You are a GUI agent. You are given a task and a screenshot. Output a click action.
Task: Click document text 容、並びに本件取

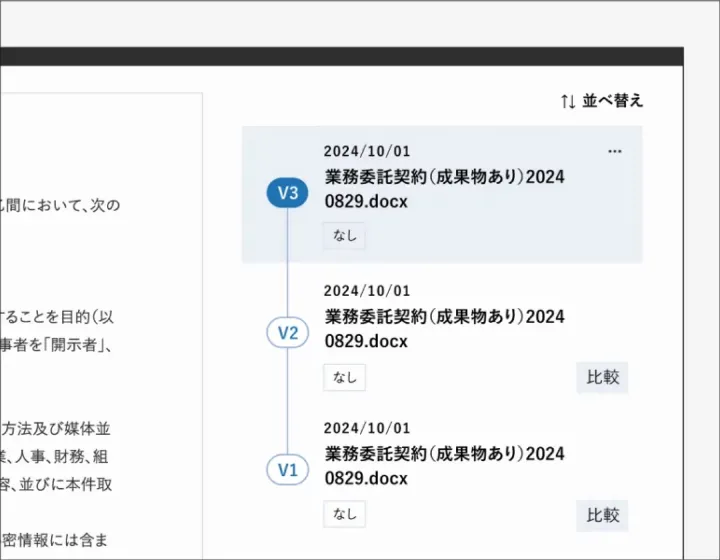point(56,485)
